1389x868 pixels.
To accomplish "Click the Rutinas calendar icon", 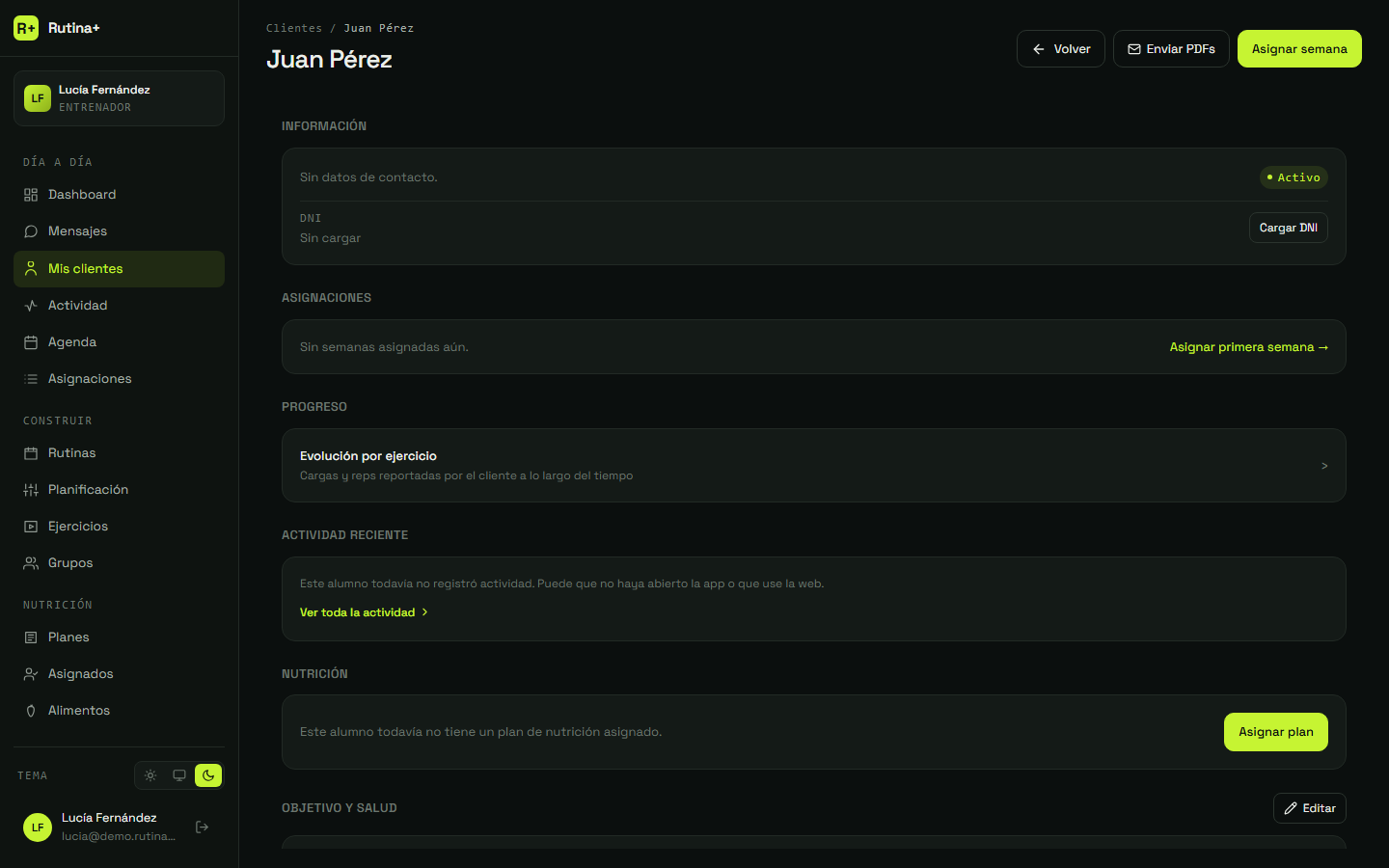I will pos(31,453).
